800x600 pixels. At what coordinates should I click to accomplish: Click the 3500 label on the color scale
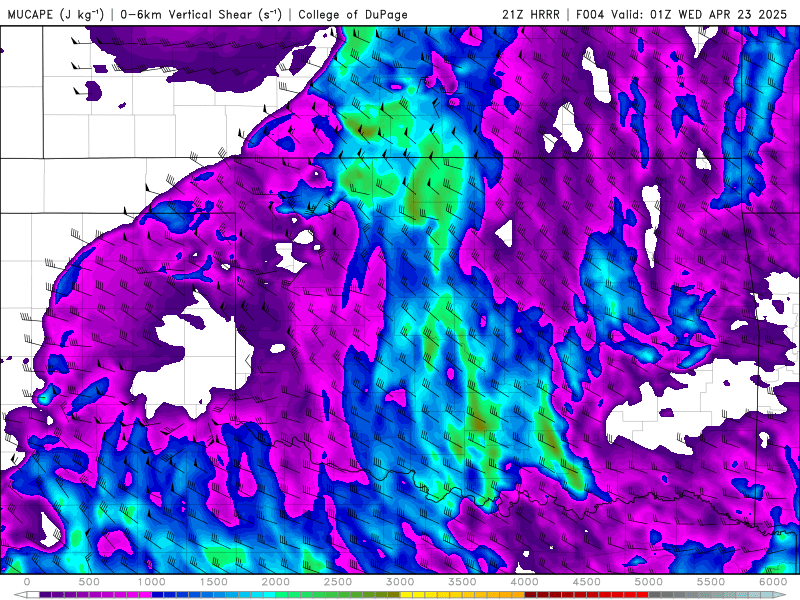pos(462,582)
